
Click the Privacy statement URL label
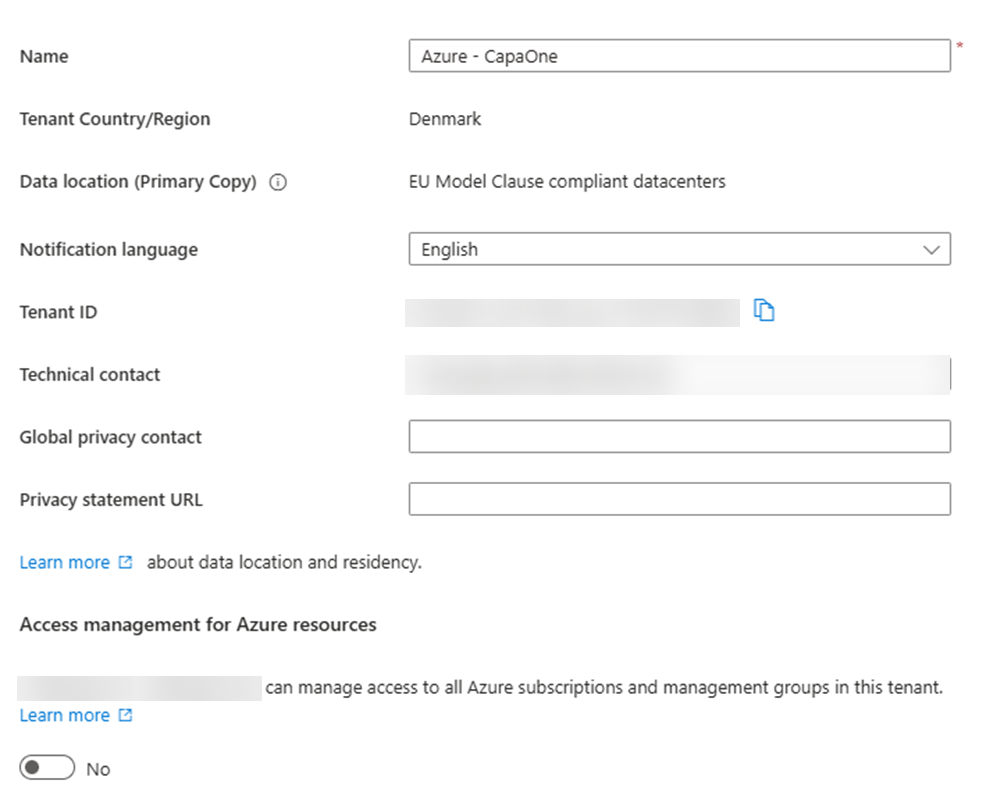point(111,500)
